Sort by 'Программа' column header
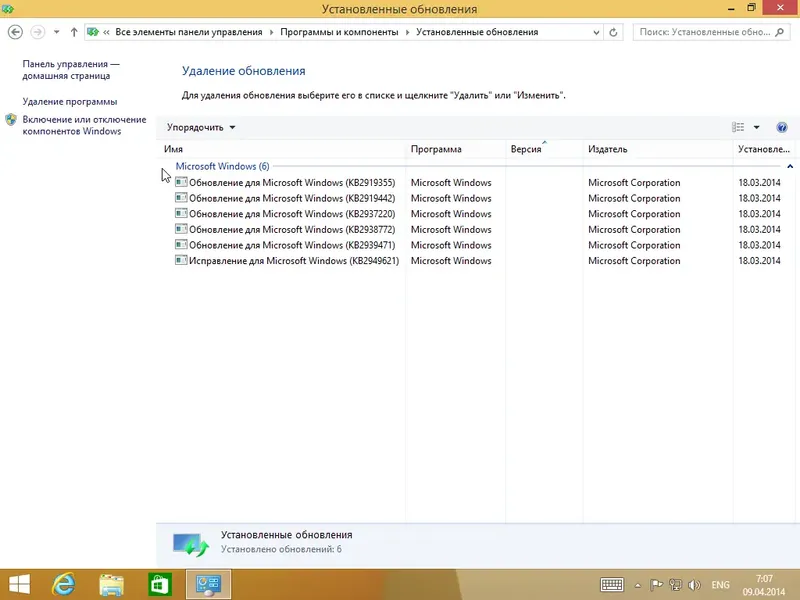Screen dimensions: 800x600 [x=436, y=149]
